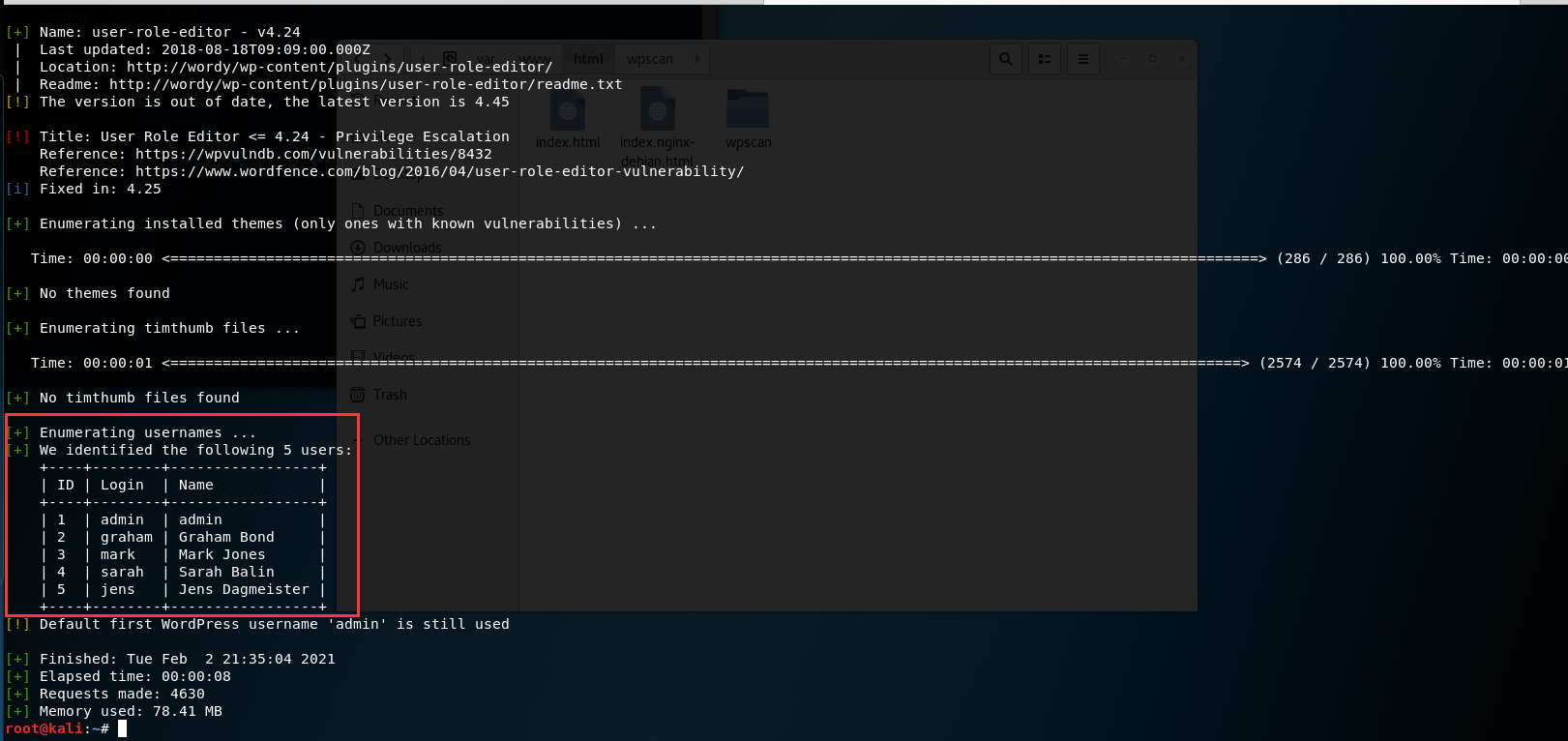Screen dimensions: 1568x741
Task: Click the wpscan folder name label
Action: 749,142
